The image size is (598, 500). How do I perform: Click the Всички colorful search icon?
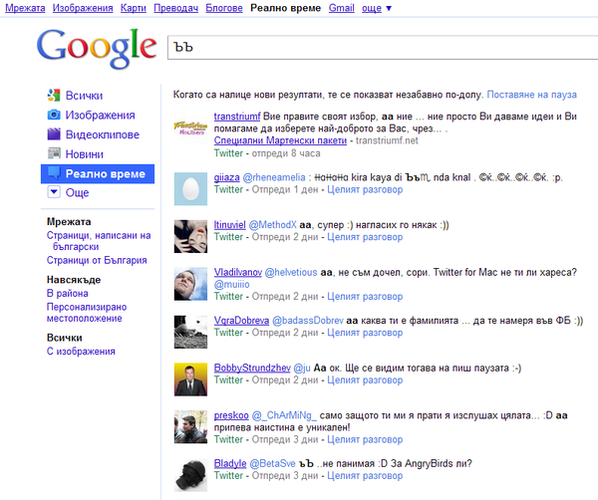pos(54,95)
